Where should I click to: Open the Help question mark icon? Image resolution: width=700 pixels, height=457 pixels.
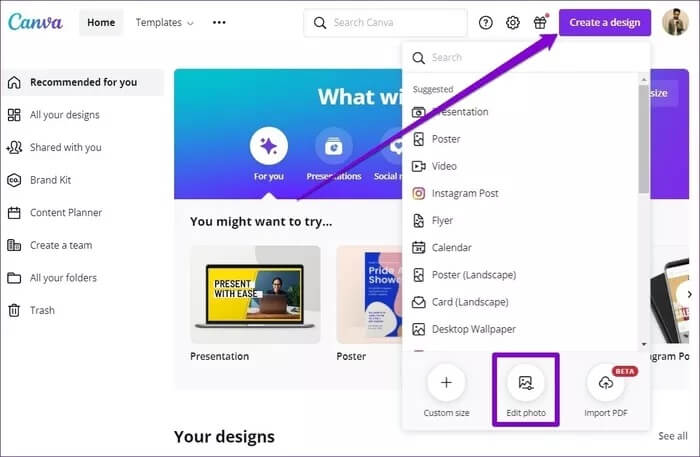tap(486, 22)
